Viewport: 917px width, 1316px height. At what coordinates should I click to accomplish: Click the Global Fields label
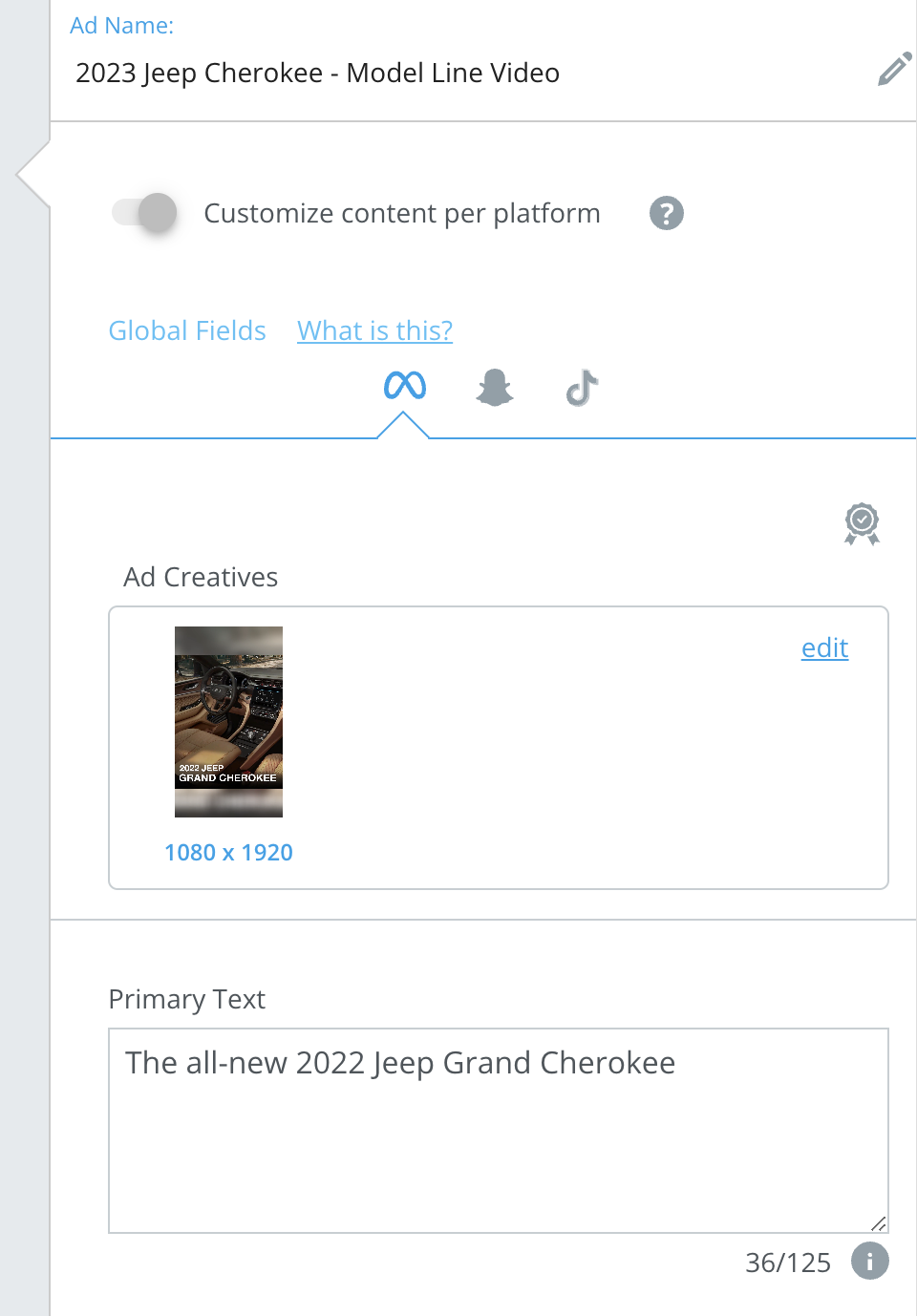coord(187,330)
